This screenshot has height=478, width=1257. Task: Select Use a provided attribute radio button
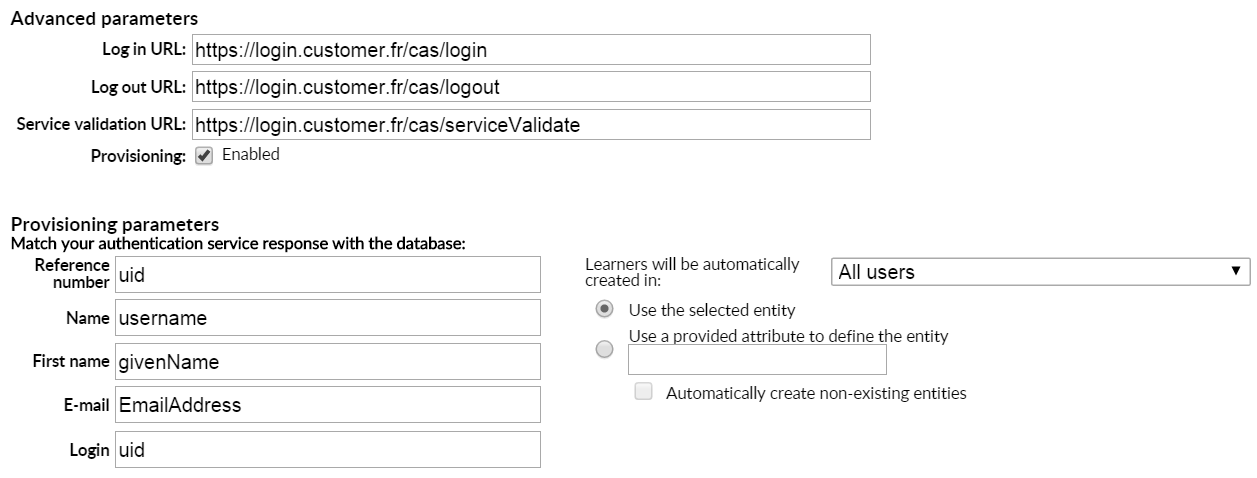tap(604, 349)
